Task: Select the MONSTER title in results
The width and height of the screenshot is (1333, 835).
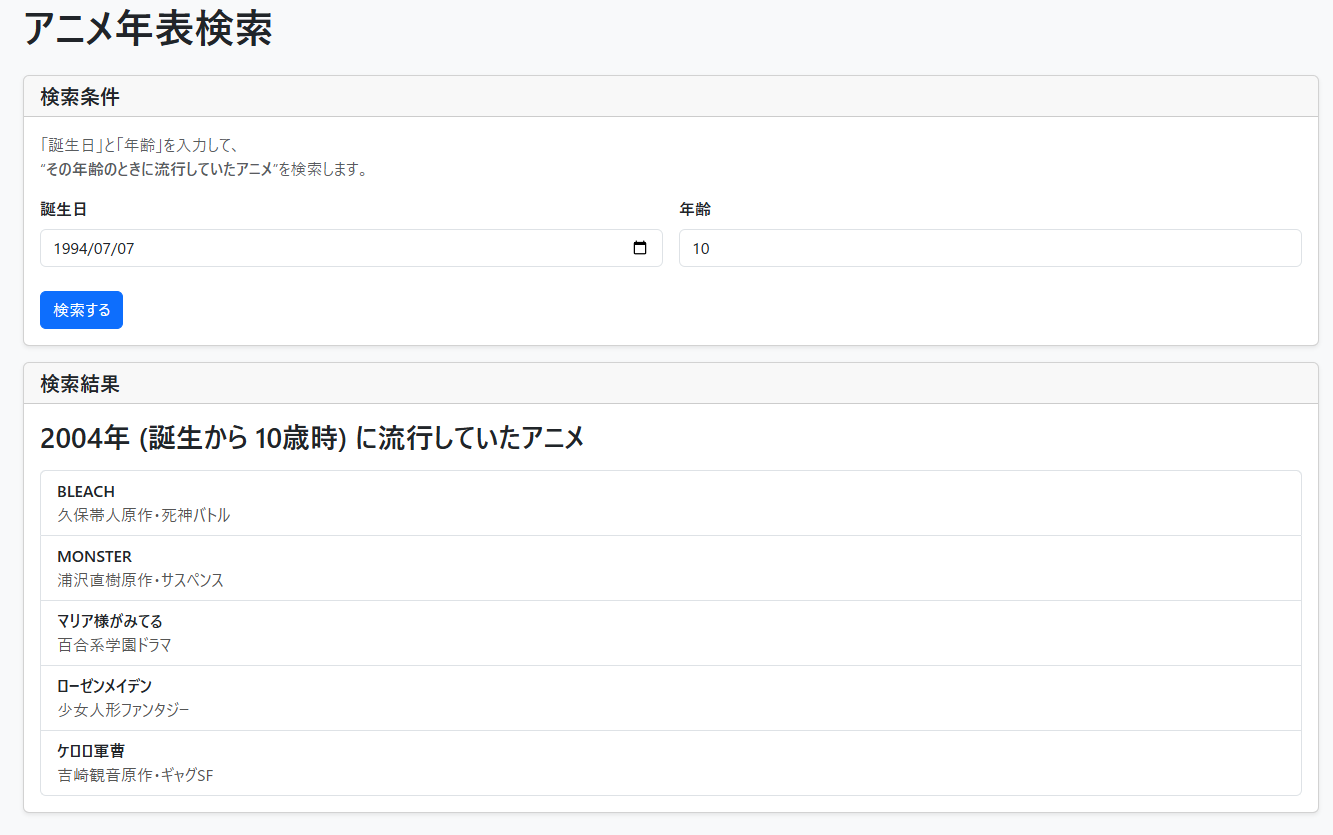Action: point(94,556)
